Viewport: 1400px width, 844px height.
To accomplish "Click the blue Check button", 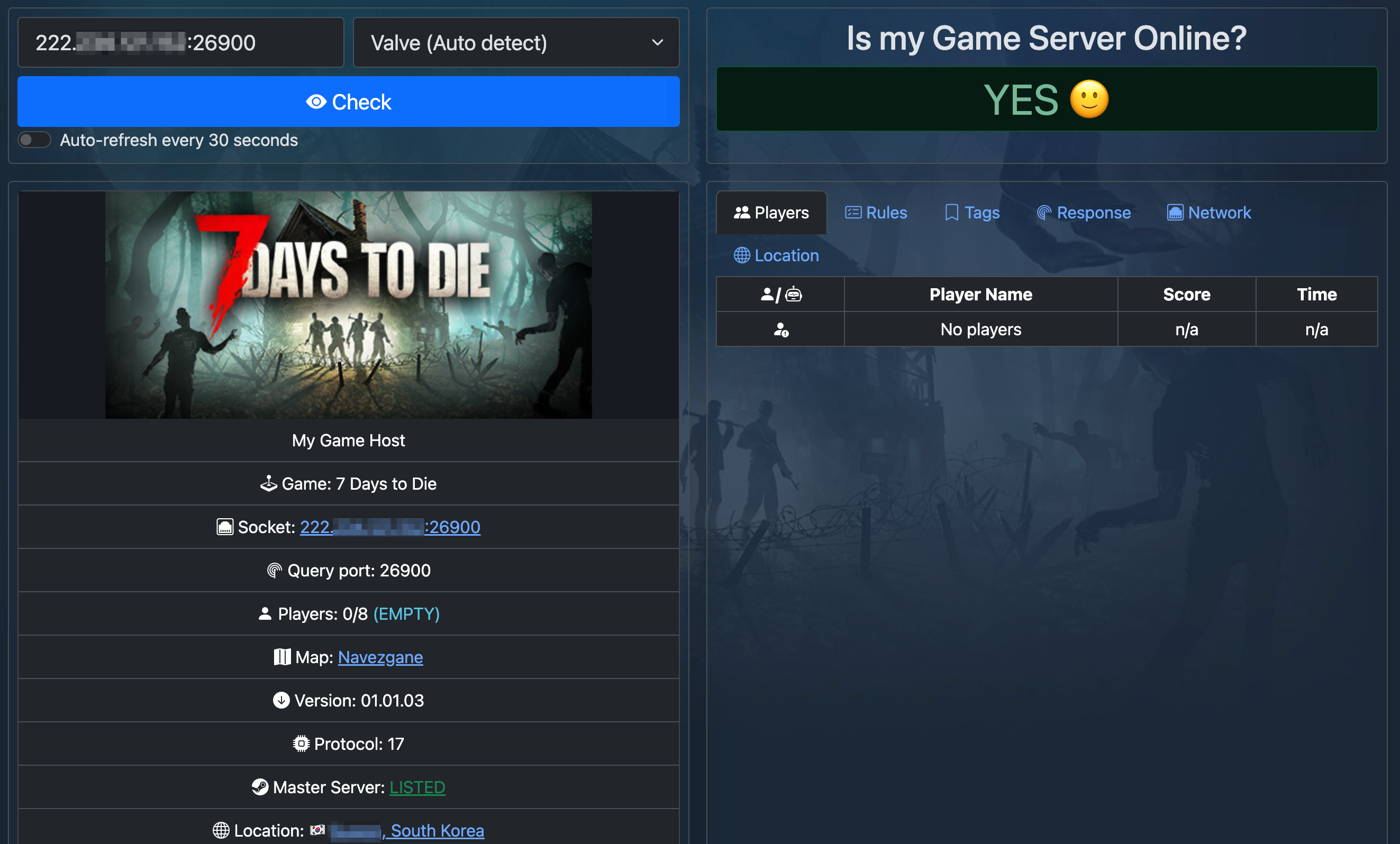I will pos(348,102).
